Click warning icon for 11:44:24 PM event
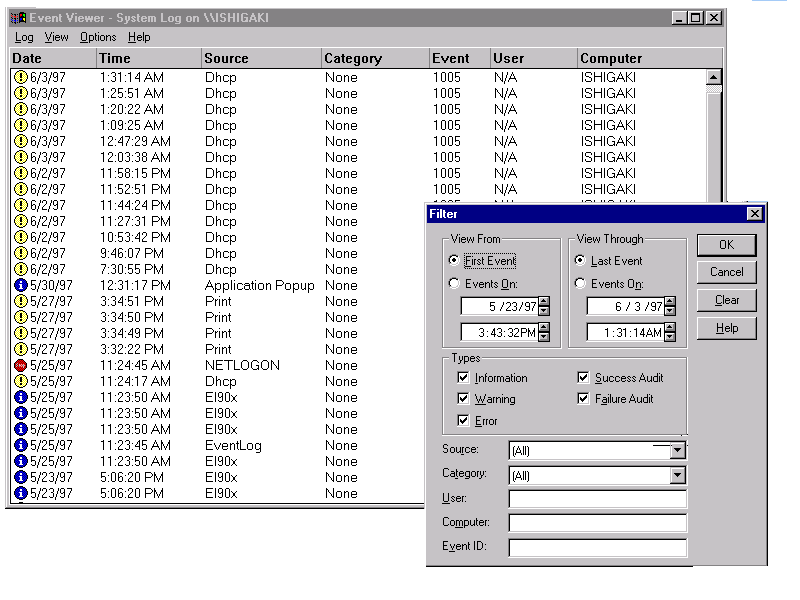Image resolution: width=800 pixels, height=600 pixels. [20, 205]
